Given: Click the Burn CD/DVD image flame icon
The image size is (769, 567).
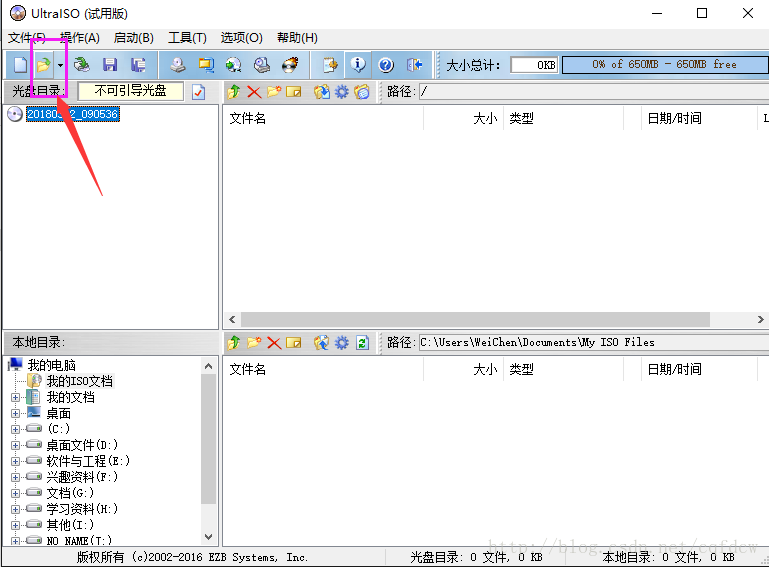Looking at the screenshot, I should point(290,65).
